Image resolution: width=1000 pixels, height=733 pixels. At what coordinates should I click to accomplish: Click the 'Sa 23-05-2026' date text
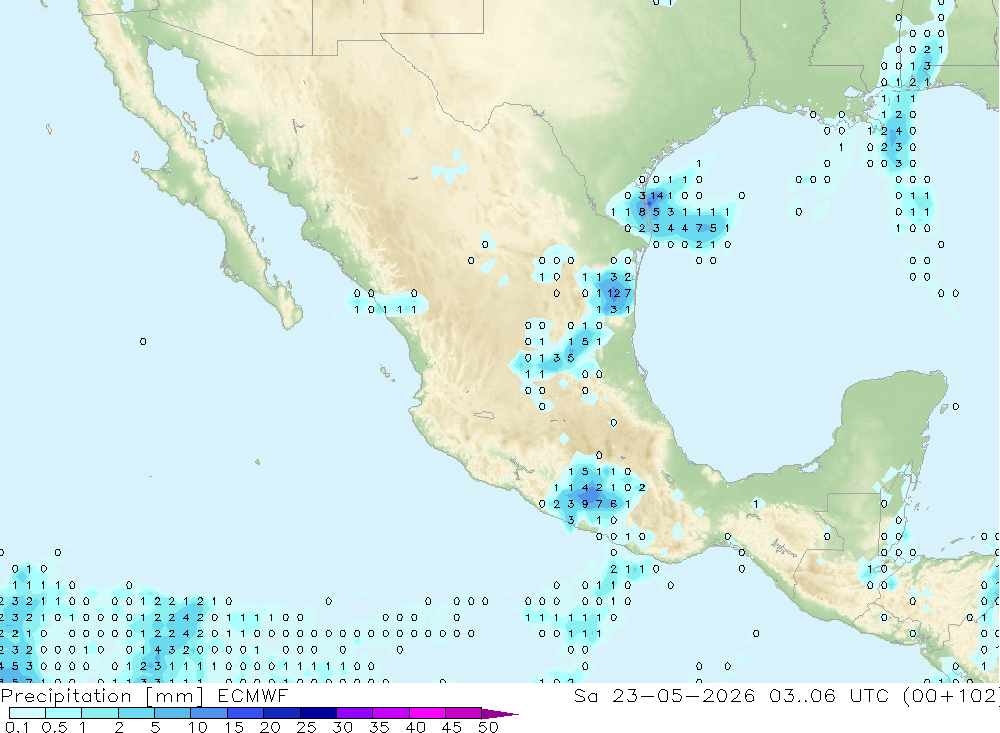(665, 696)
